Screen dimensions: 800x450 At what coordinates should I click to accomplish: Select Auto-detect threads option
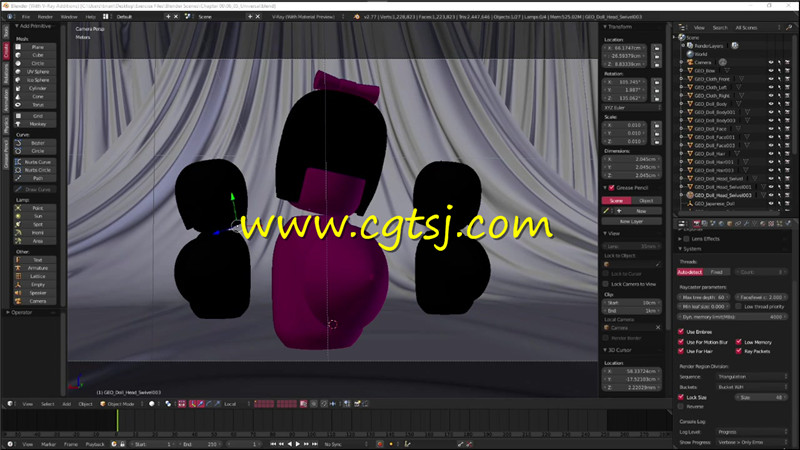[690, 272]
